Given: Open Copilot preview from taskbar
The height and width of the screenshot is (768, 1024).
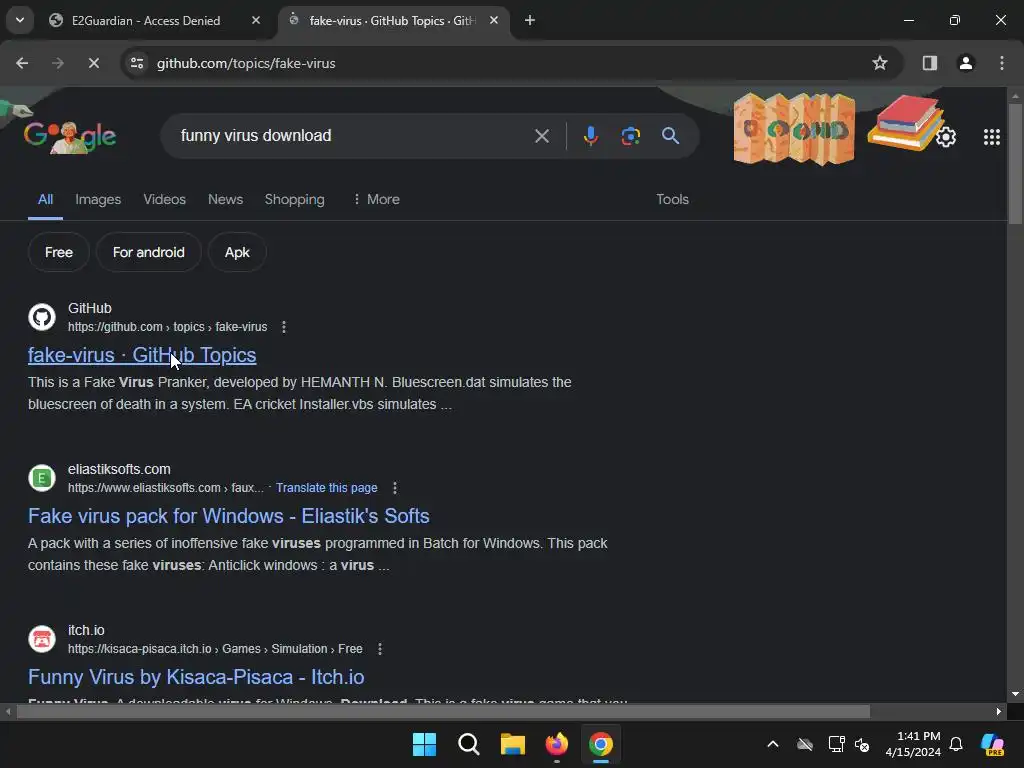Looking at the screenshot, I should (x=993, y=744).
